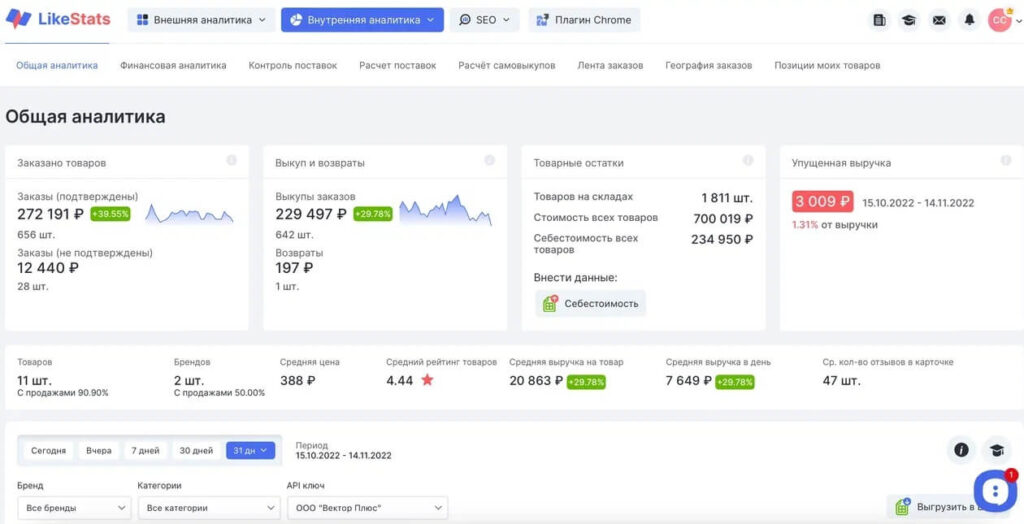Expand the Внешняя аналитика dropdown

click(201, 20)
